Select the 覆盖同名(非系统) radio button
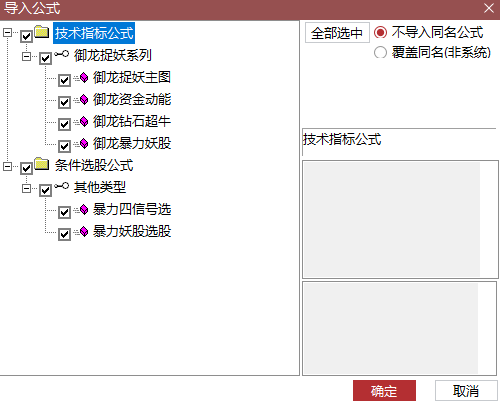 pyautogui.click(x=380, y=52)
